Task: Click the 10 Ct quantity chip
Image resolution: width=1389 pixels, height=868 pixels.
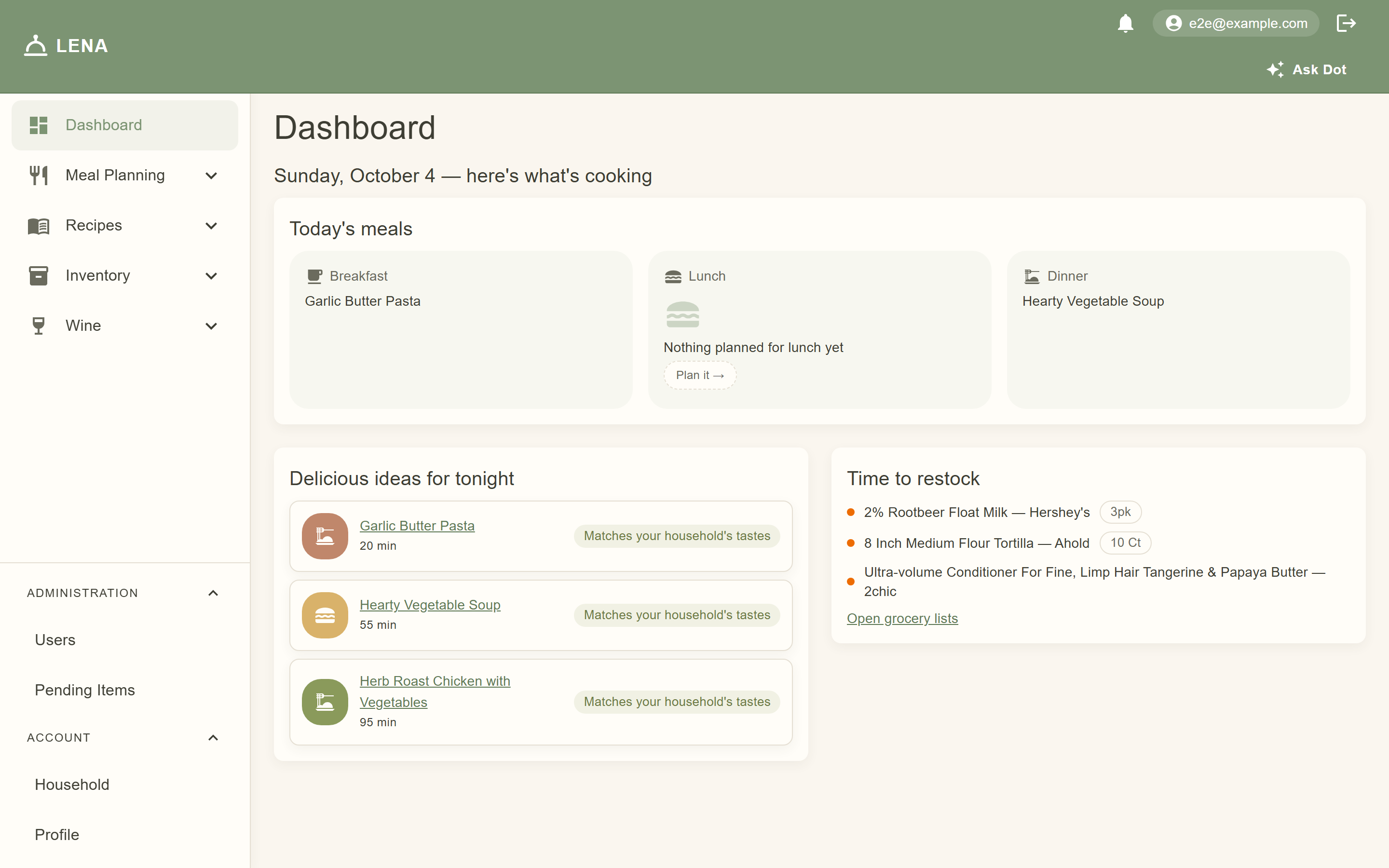Action: pyautogui.click(x=1125, y=542)
